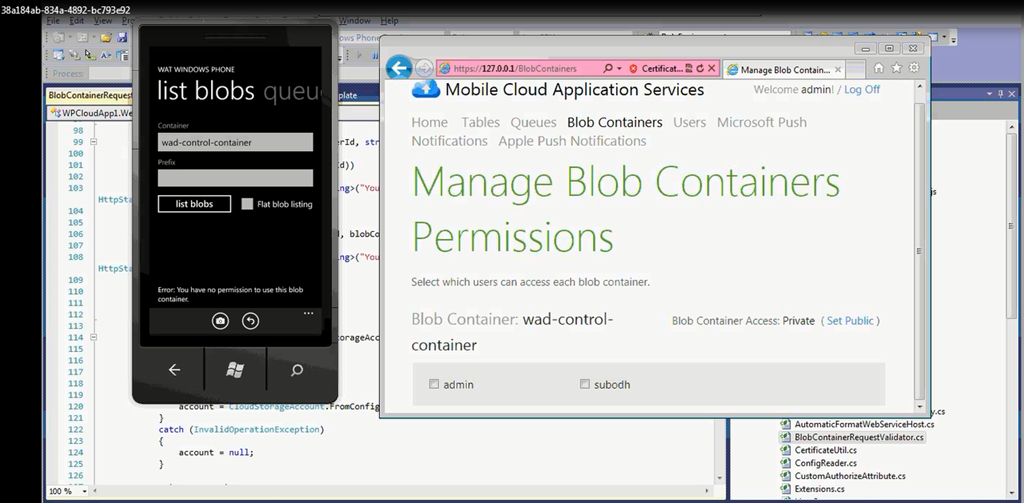Collapse code region at line 114

pos(94,337)
